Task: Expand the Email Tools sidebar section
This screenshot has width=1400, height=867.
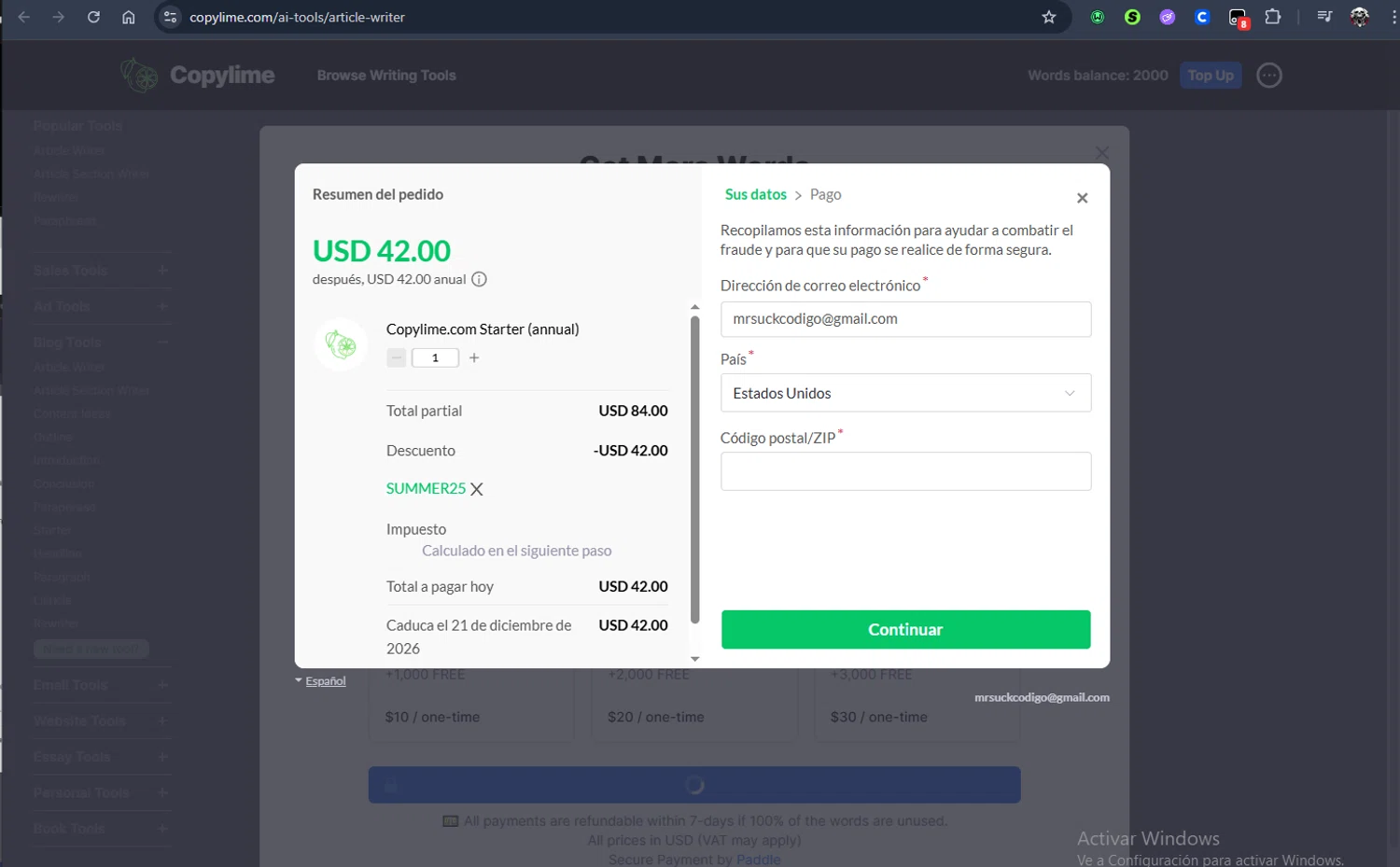Action: pos(102,685)
